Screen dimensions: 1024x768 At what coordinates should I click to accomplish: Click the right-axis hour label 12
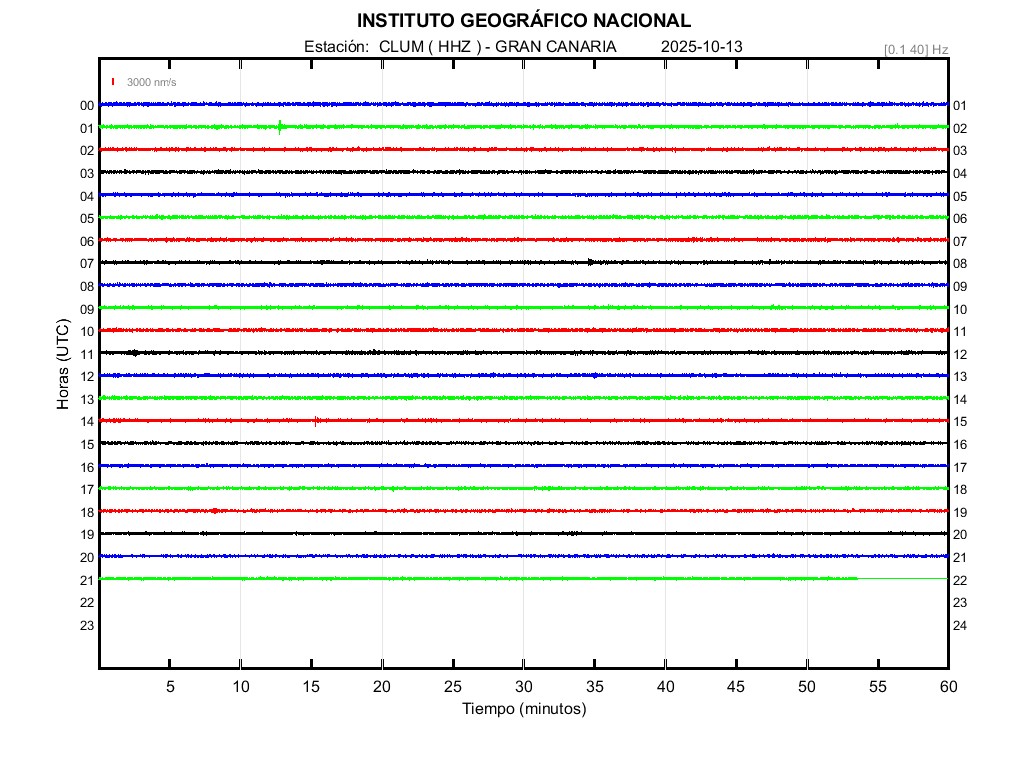pos(959,354)
